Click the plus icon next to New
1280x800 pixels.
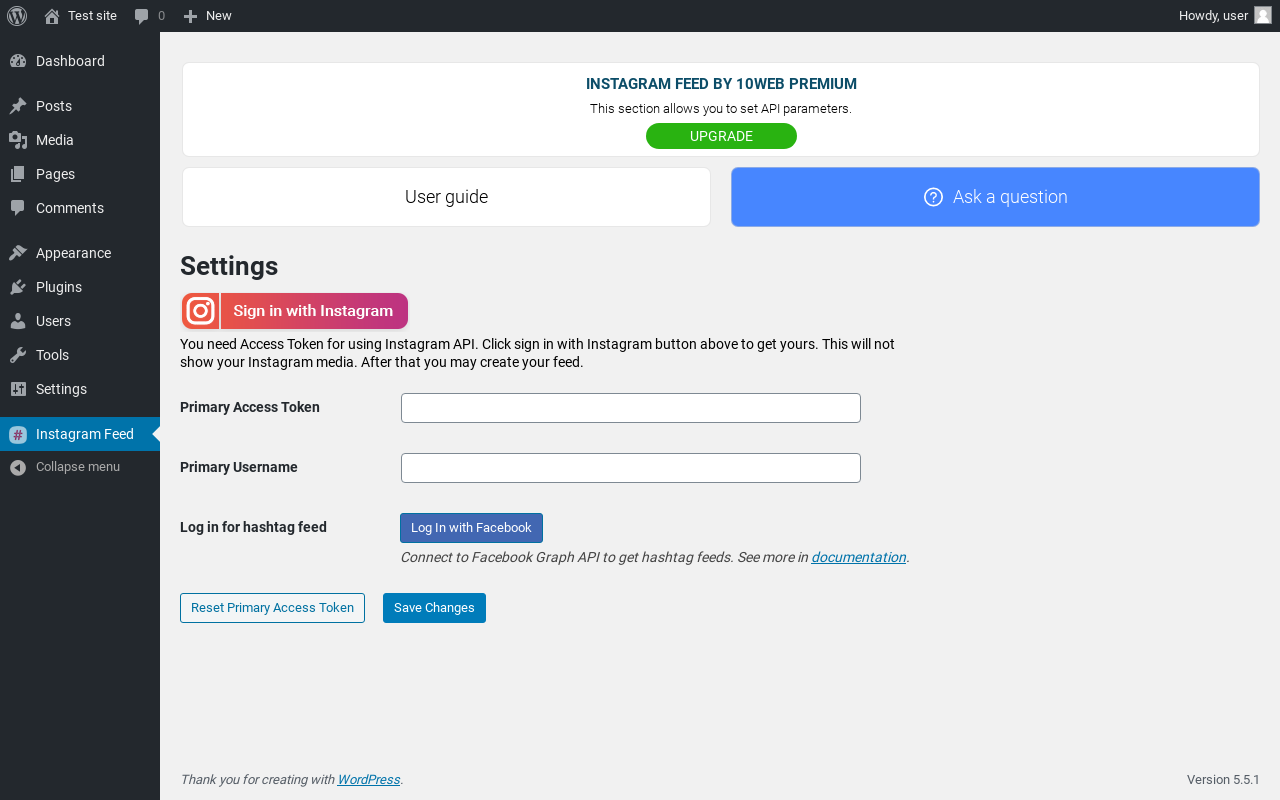point(190,16)
